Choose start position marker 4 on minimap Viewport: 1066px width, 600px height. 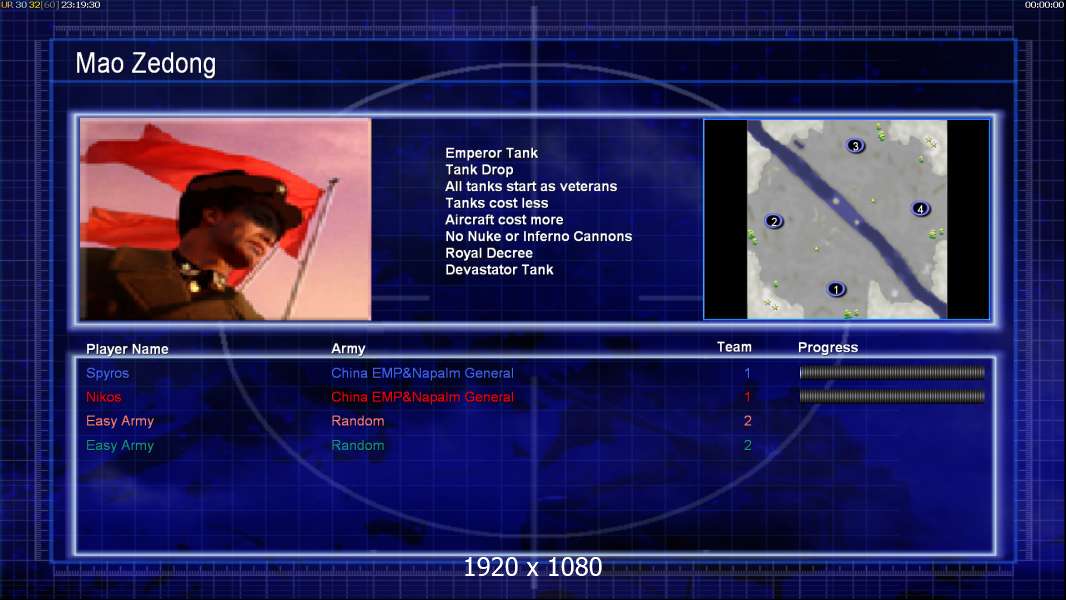tap(920, 209)
